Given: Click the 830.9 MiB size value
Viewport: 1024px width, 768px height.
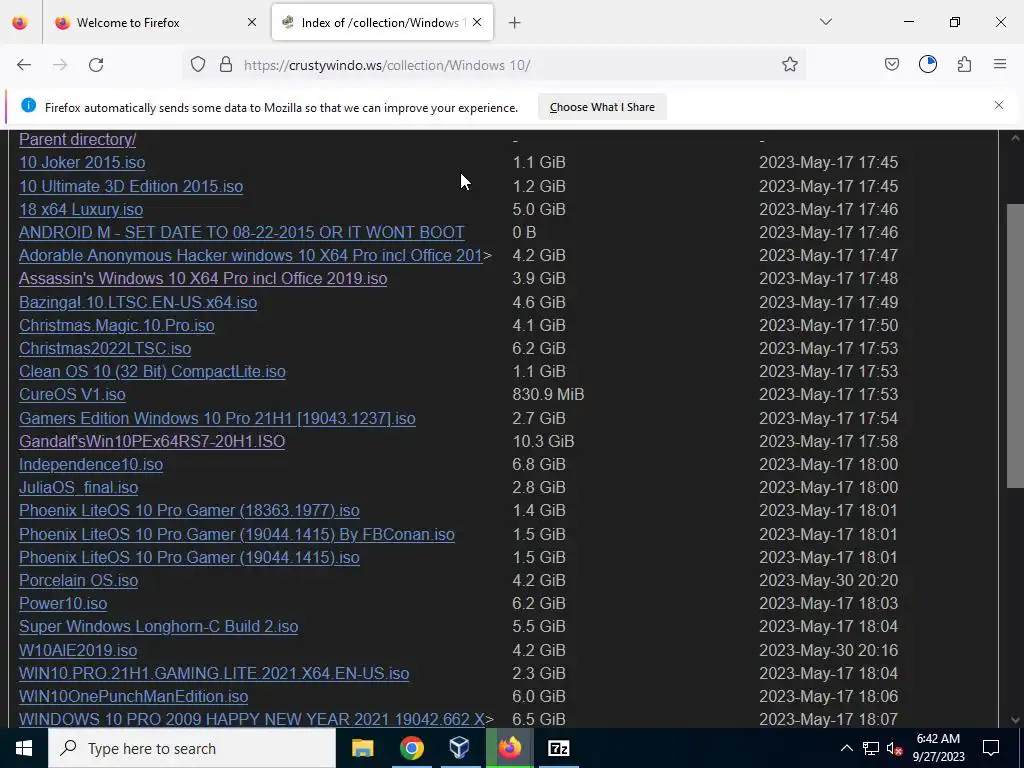Looking at the screenshot, I should [x=549, y=394].
